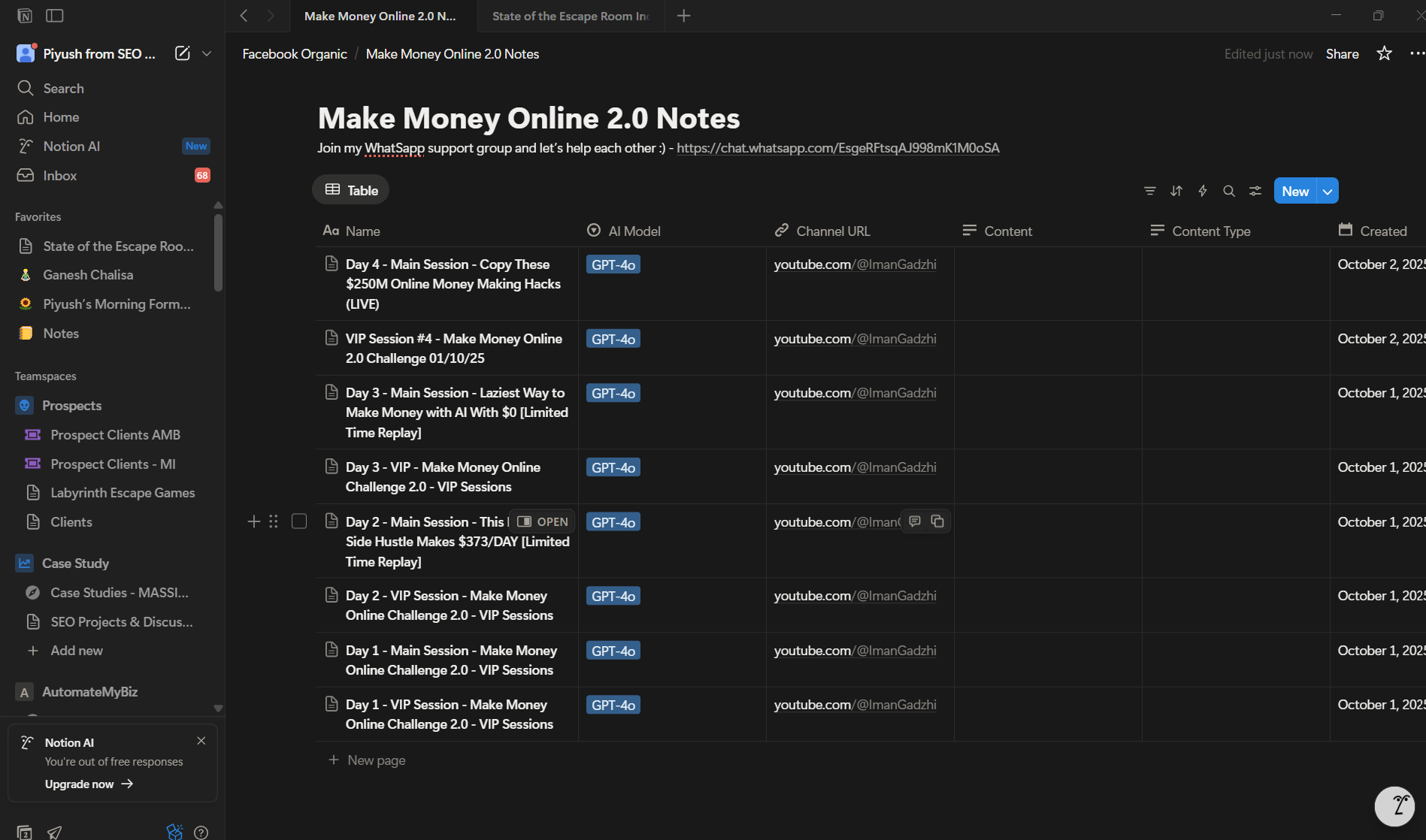This screenshot has width=1426, height=840.
Task: Click GPT-4o tag in Day 4 row
Action: click(x=613, y=264)
